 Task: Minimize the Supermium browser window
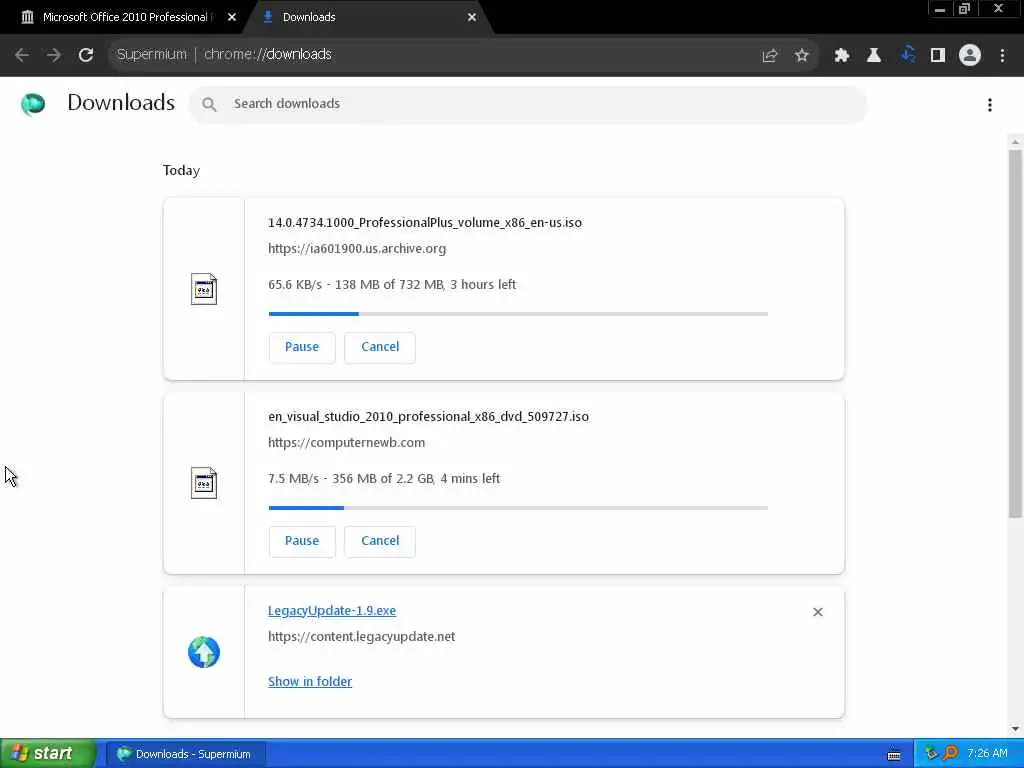[940, 9]
